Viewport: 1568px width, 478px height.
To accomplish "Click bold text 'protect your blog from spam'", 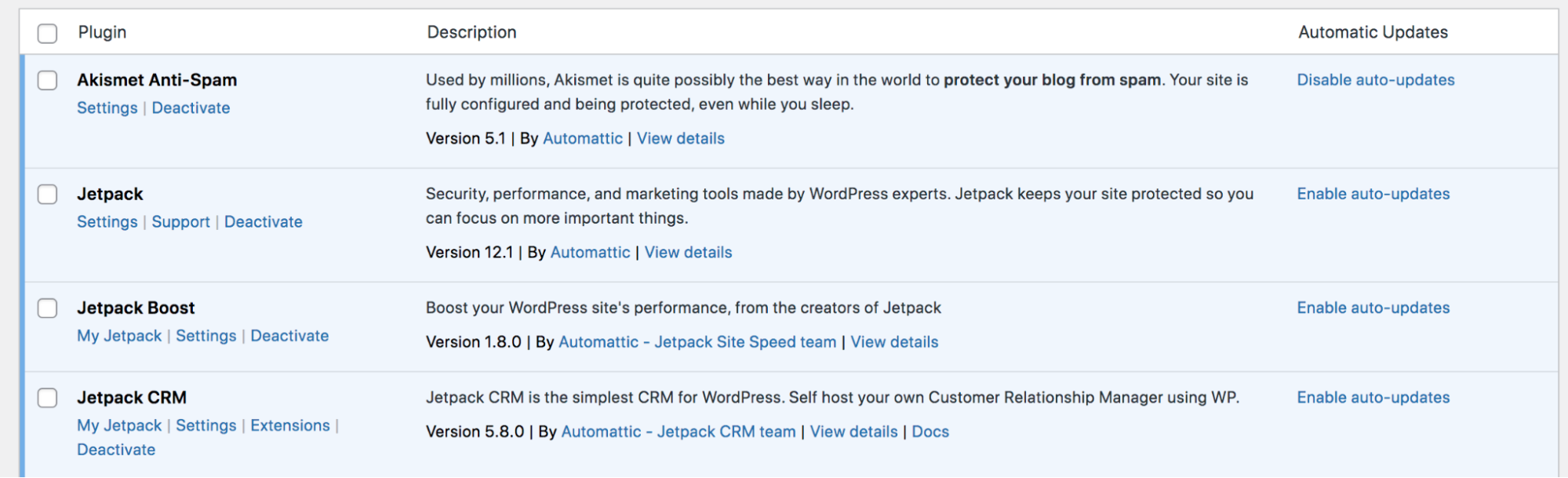I will [x=1053, y=80].
